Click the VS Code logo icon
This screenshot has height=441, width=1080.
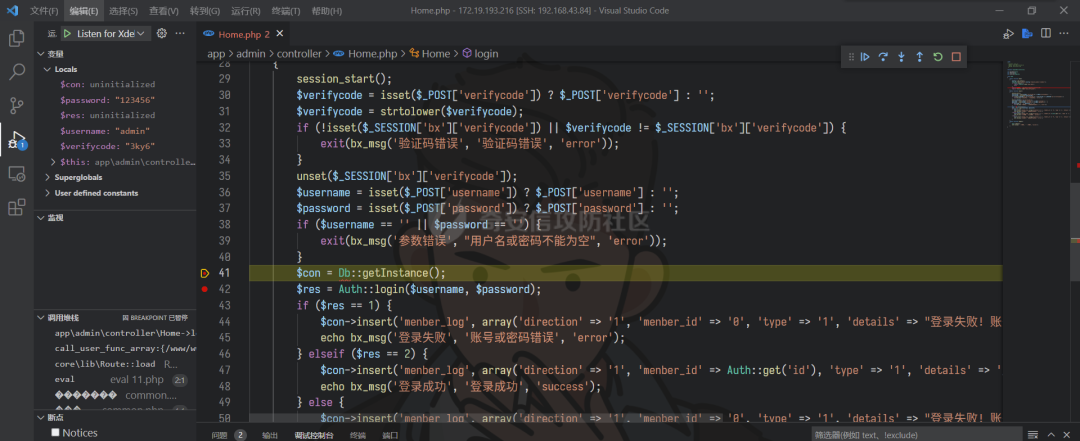[x=12, y=10]
